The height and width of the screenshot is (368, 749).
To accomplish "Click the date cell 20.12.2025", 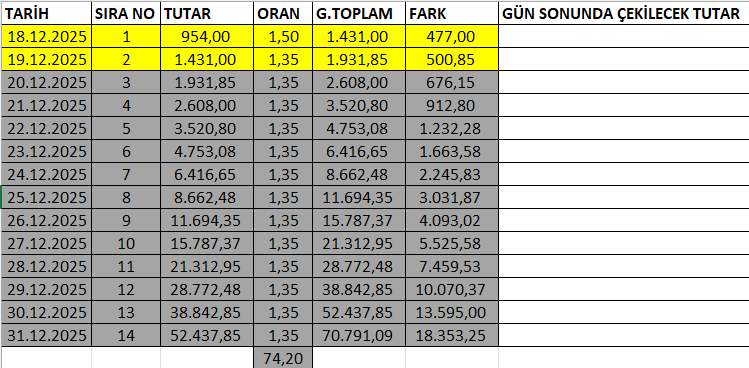I will pos(46,82).
